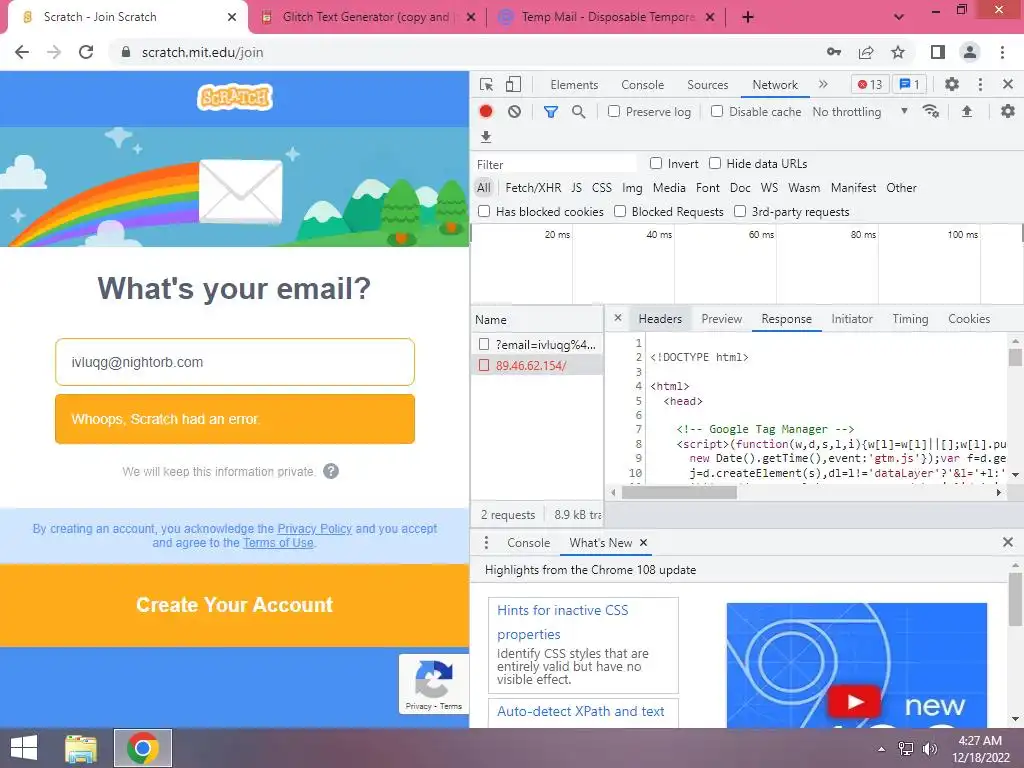Screen dimensions: 1024x768
Task: Filter requests by Img type
Action: pos(632,187)
